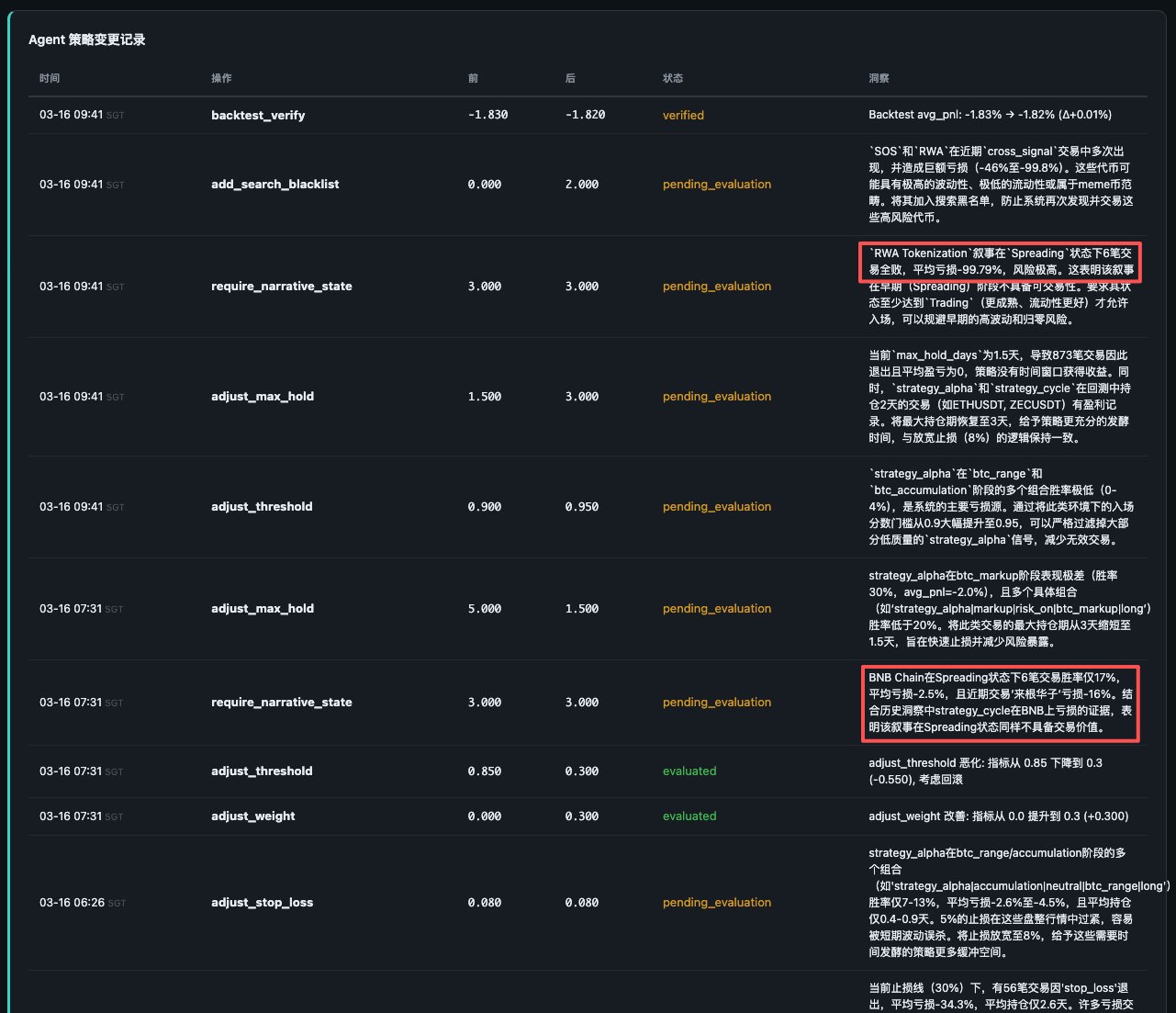This screenshot has height=1013, width=1176.
Task: Select the 'RWA Tokenization' insight paragraph
Action: coord(1001,286)
